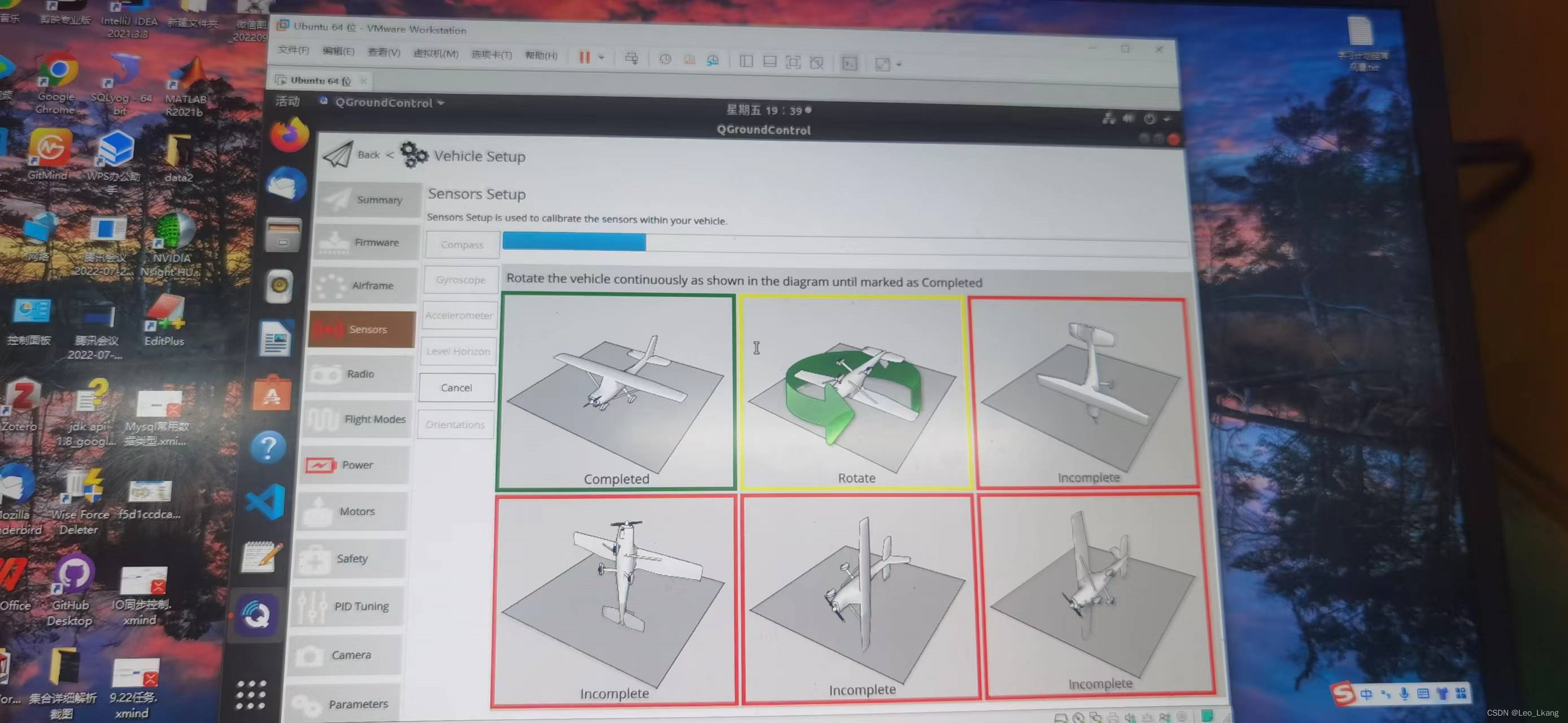This screenshot has width=1568, height=723.
Task: Cancel the compass calibration
Action: point(456,387)
